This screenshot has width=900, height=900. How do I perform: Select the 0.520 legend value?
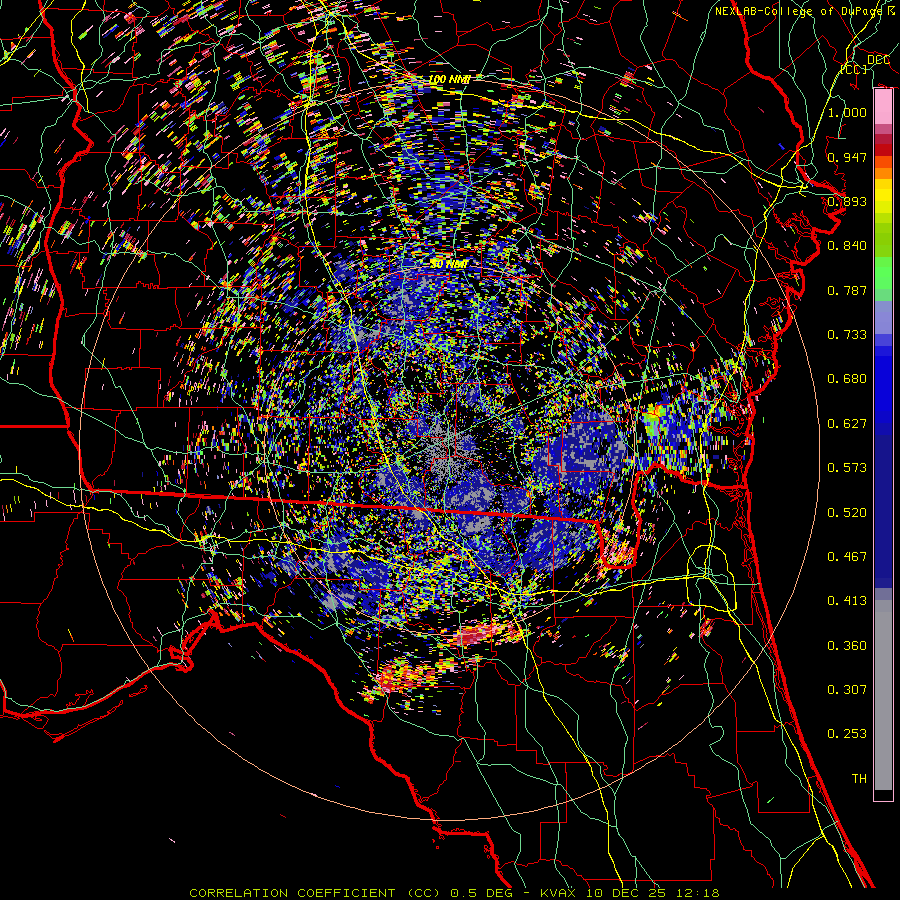coord(847,513)
